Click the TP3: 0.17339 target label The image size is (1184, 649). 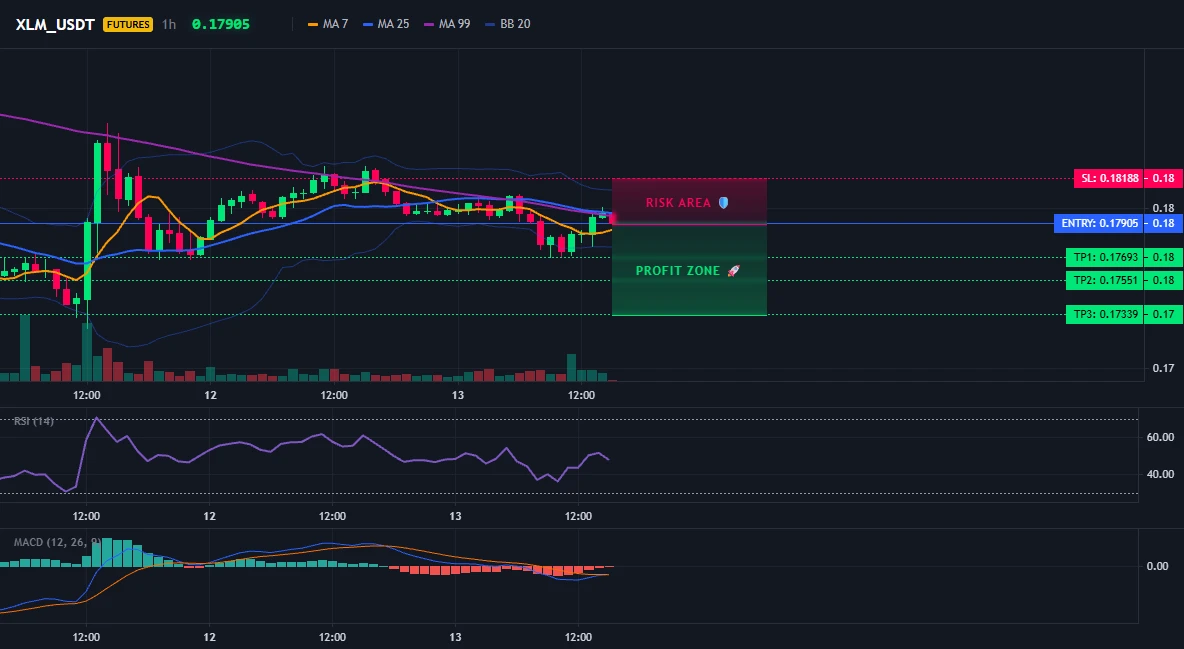(1105, 314)
